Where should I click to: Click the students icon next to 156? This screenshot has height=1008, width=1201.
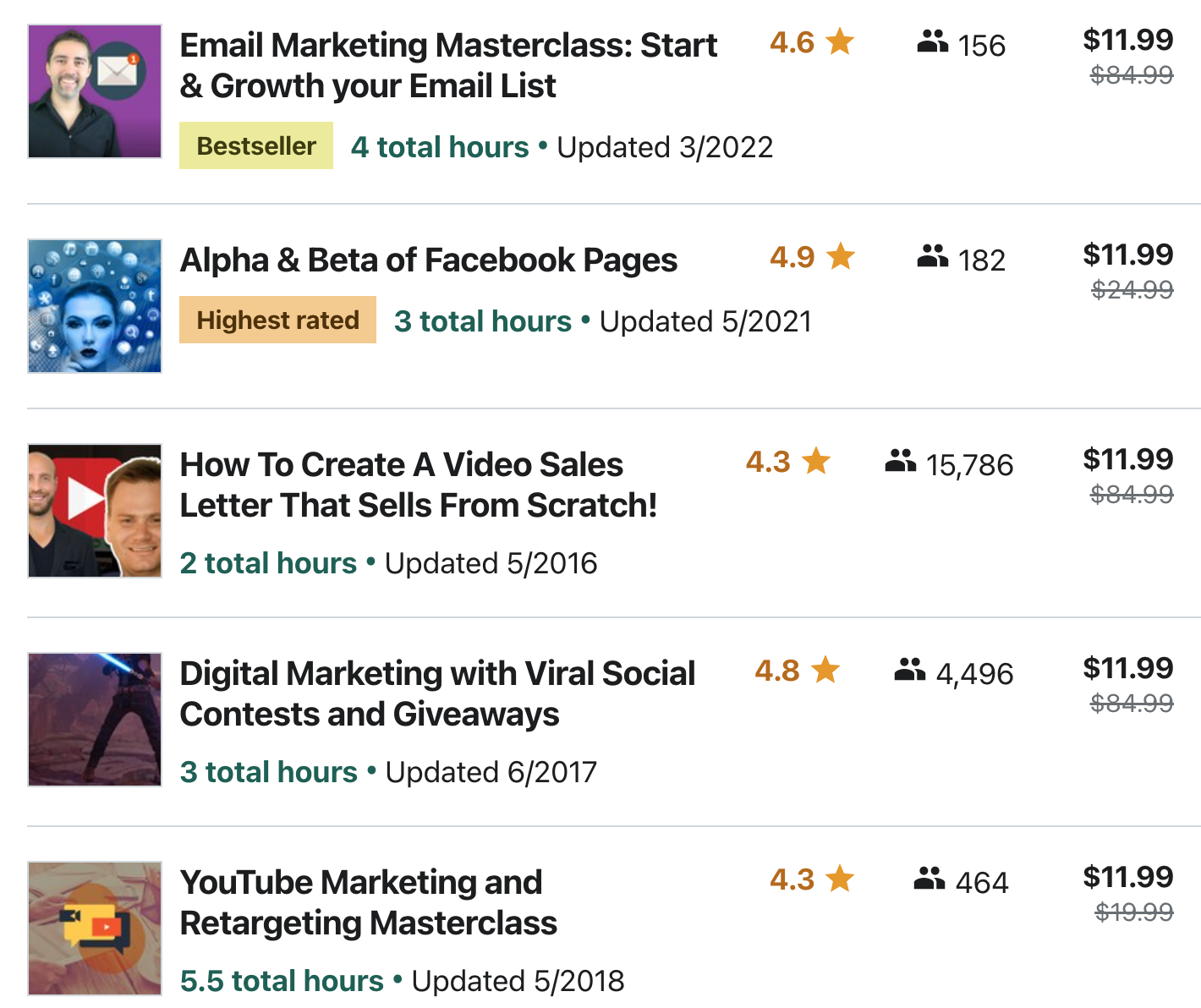tap(932, 41)
